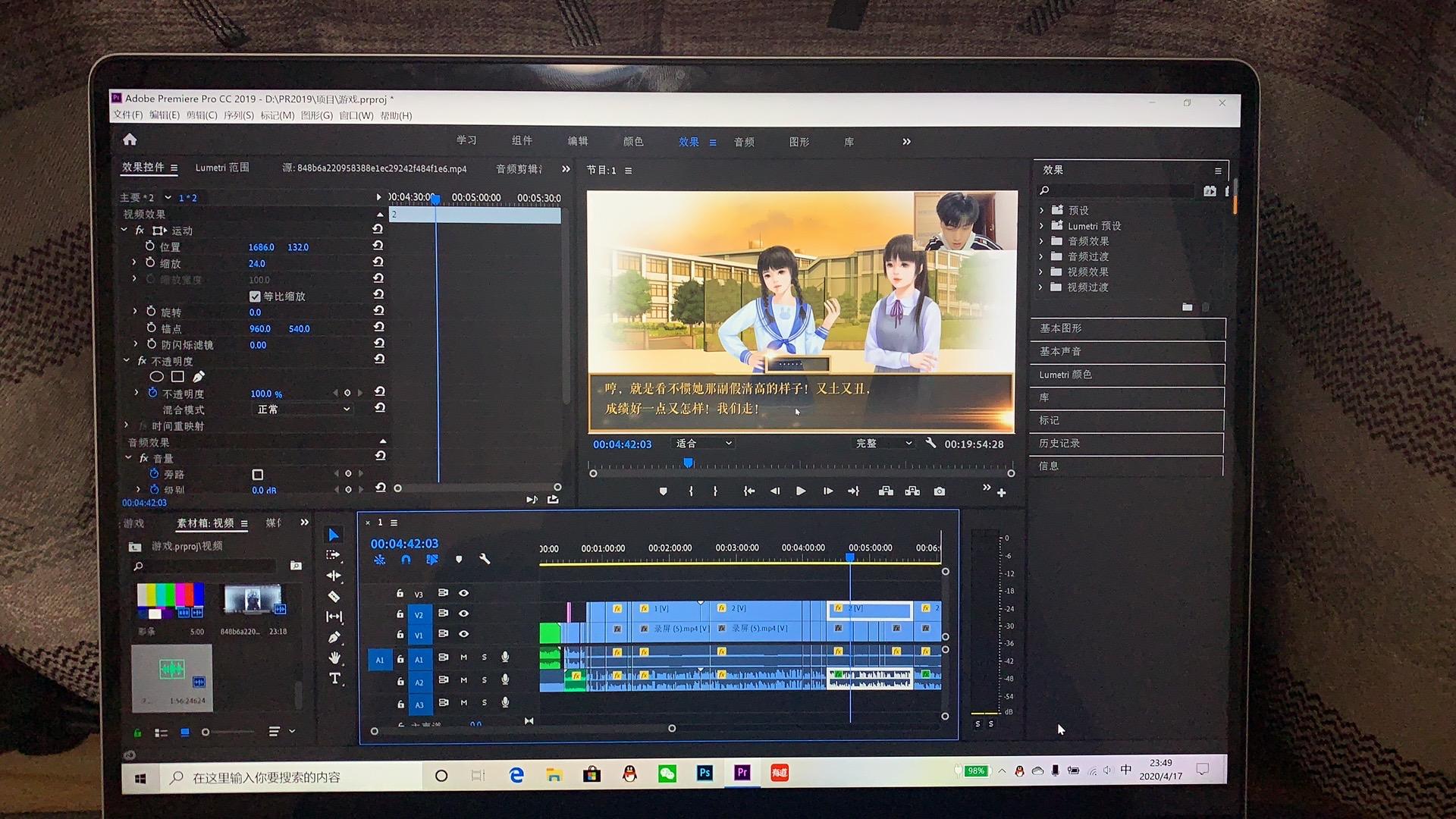Select the Pen tool in tools panel
The width and height of the screenshot is (1456, 819).
coord(334,637)
